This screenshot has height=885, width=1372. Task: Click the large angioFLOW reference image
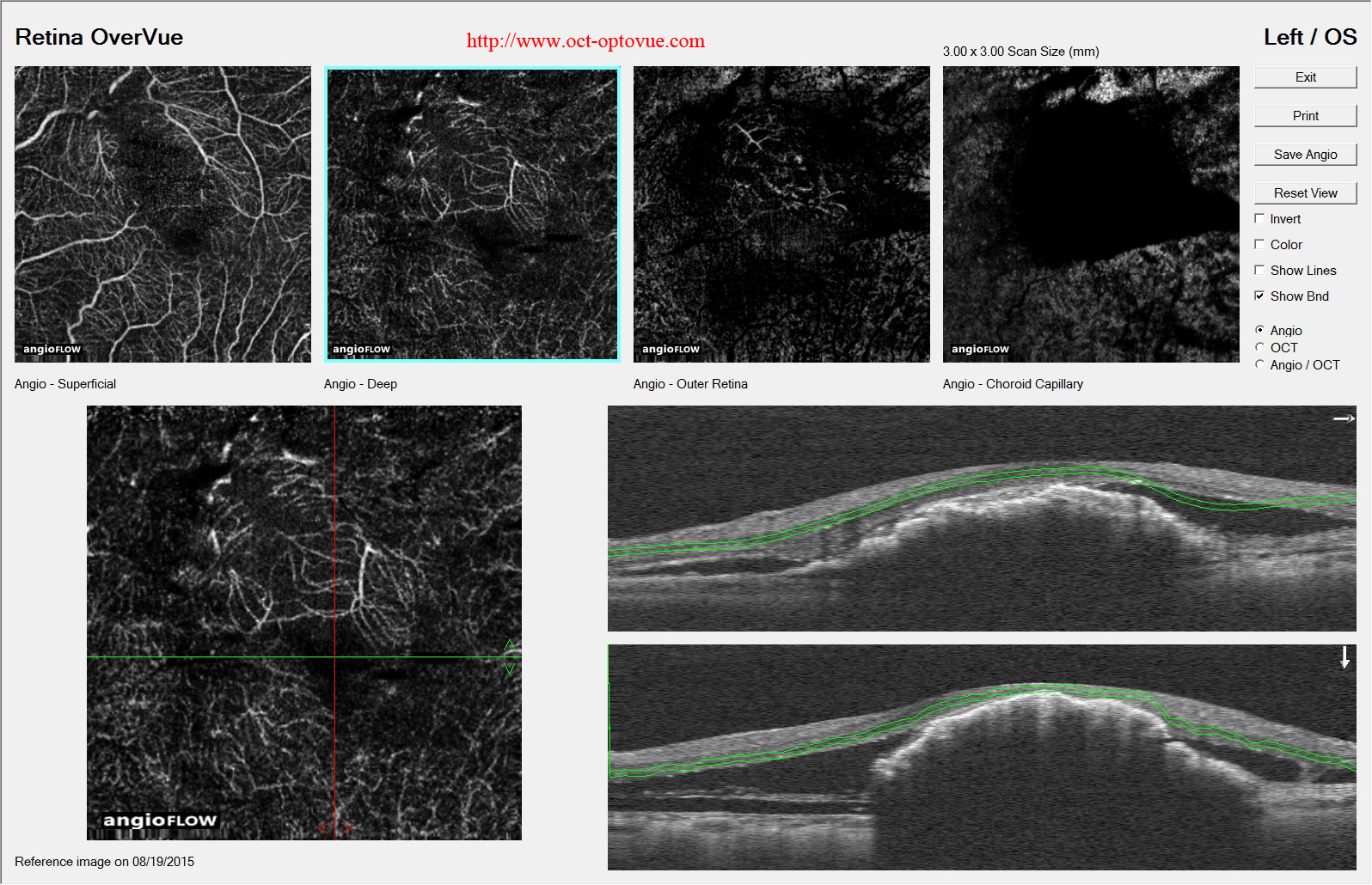[x=304, y=623]
